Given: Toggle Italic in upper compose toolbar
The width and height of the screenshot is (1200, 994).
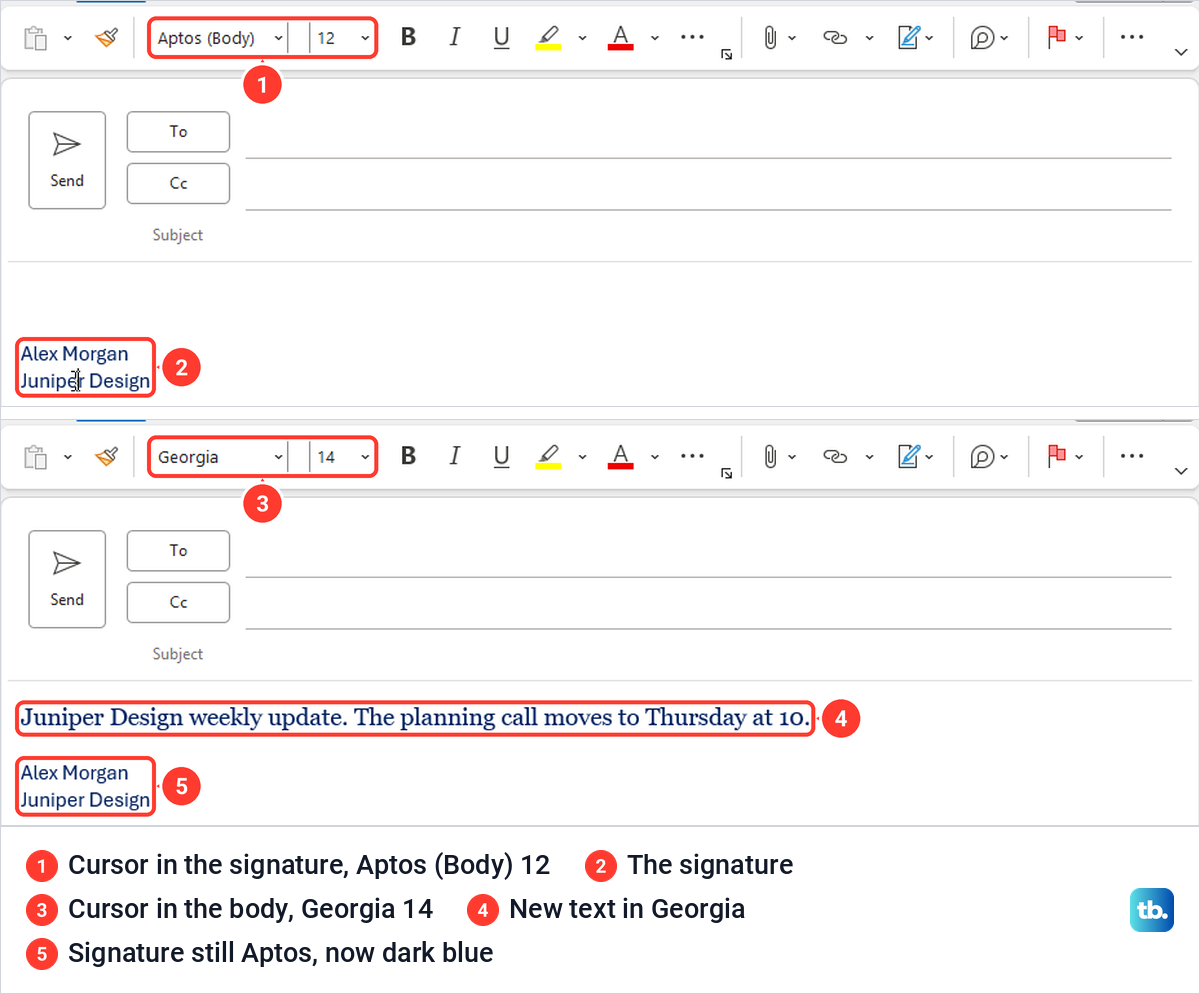Looking at the screenshot, I should point(455,38).
